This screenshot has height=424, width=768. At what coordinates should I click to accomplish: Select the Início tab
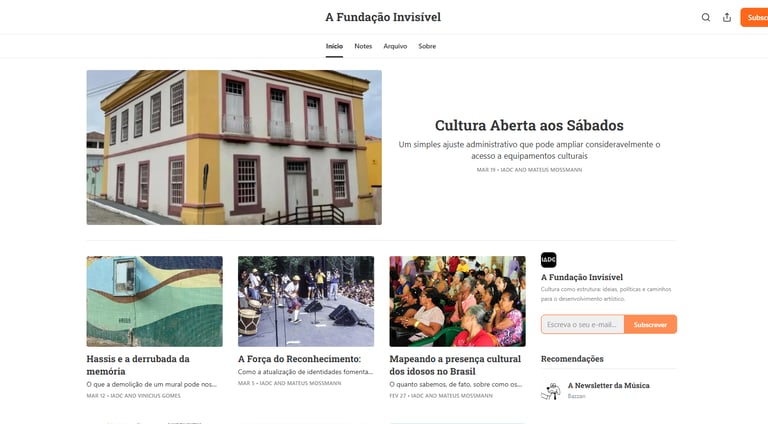(x=334, y=46)
